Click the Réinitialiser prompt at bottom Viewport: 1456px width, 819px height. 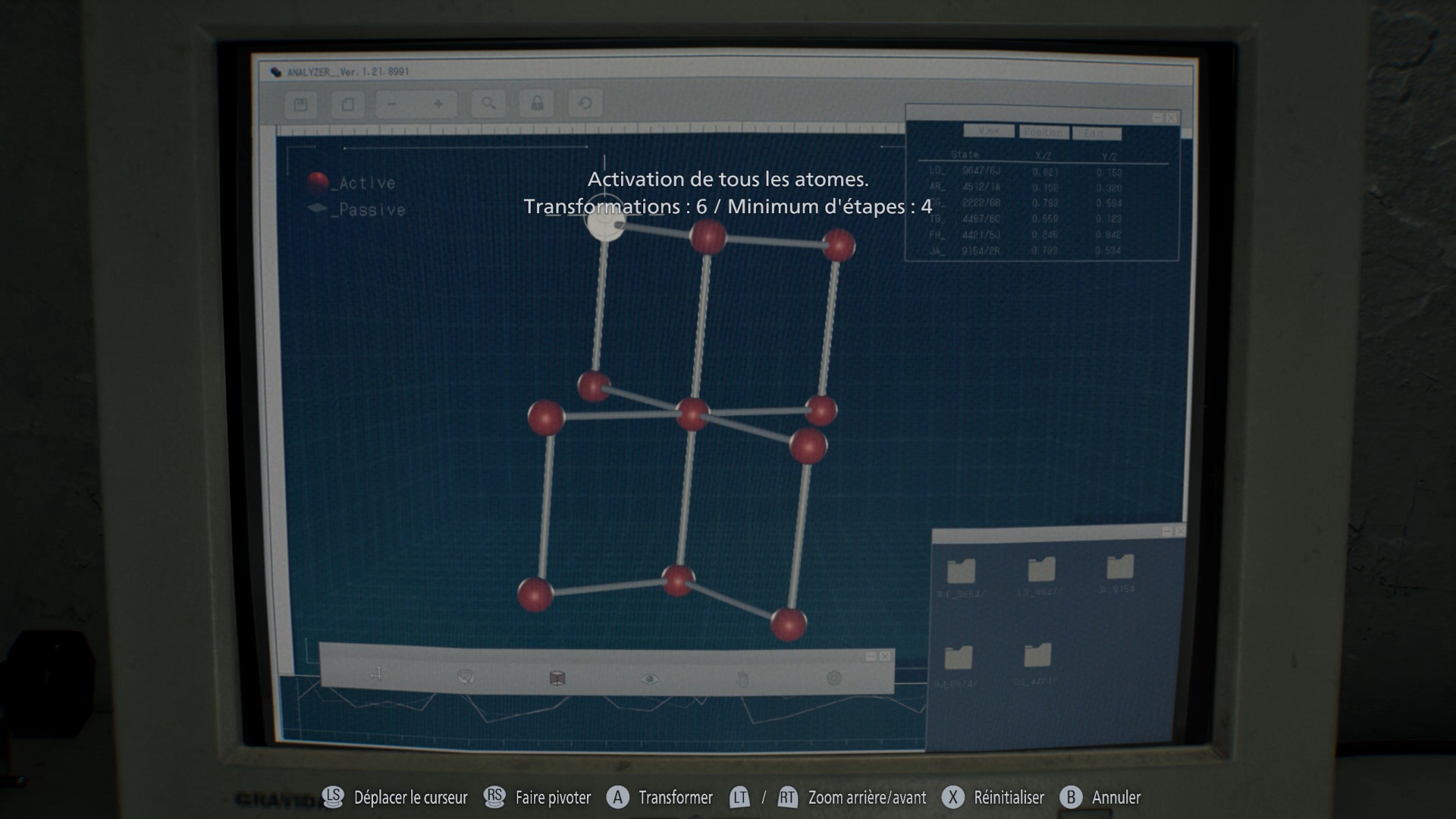(x=1008, y=798)
